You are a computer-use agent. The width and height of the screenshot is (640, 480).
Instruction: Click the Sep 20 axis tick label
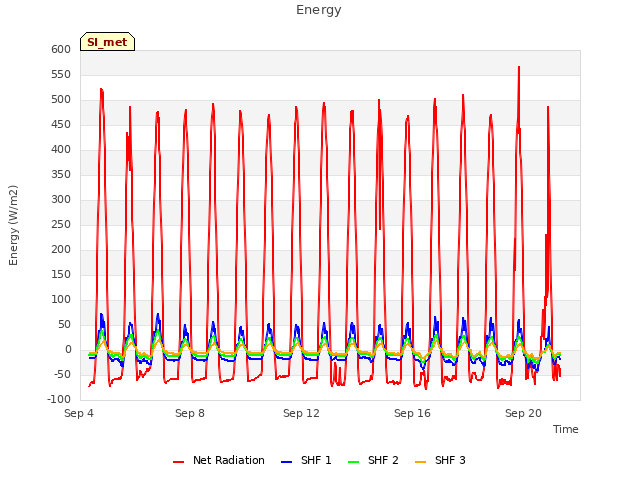pos(523,413)
